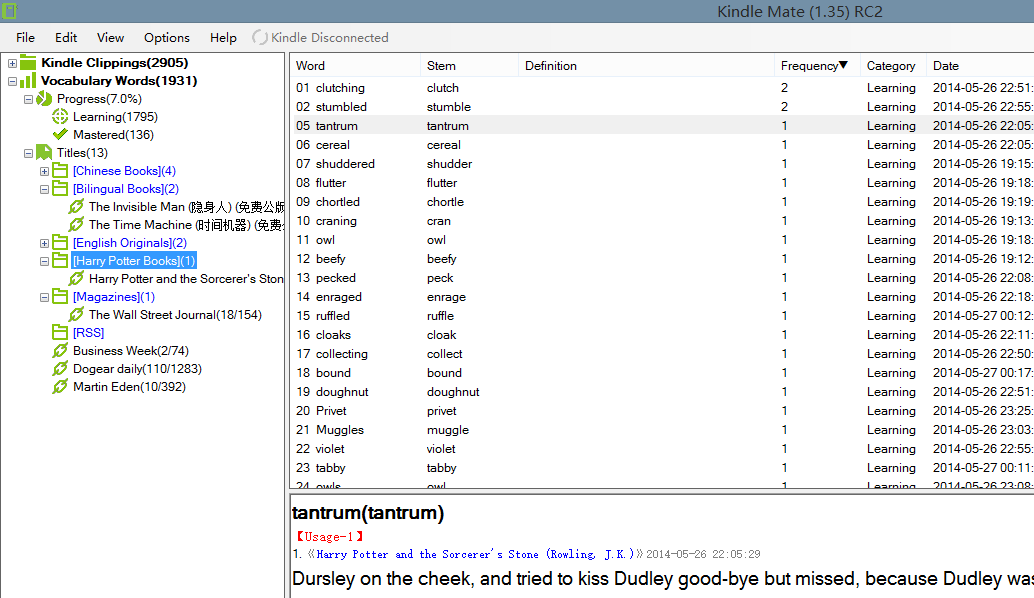This screenshot has width=1034, height=598.
Task: Click the tag icon beside The Time Machine
Action: [x=76, y=225]
